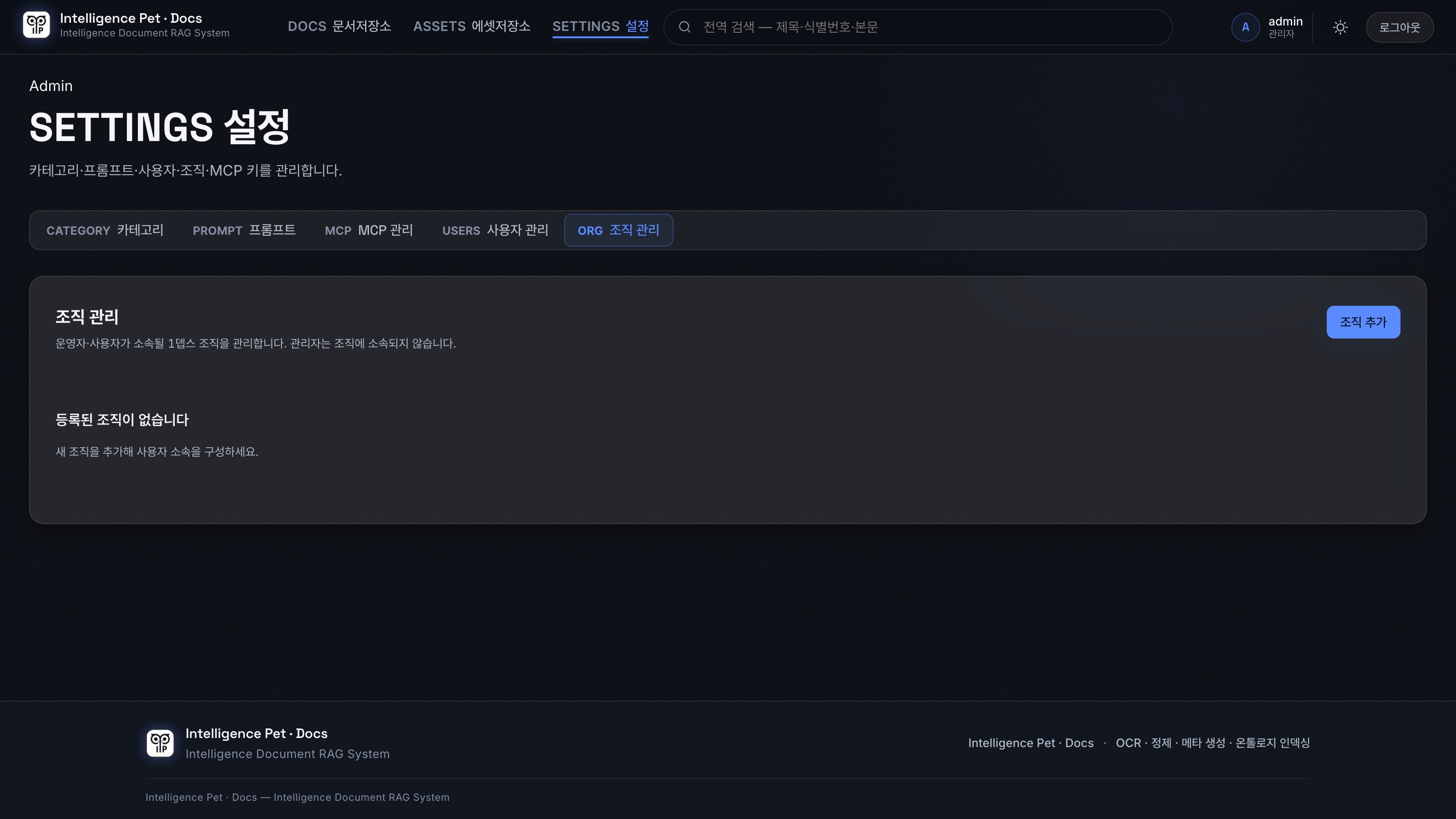Click the 로그아웃 button
Image resolution: width=1456 pixels, height=819 pixels.
pos(1400,27)
